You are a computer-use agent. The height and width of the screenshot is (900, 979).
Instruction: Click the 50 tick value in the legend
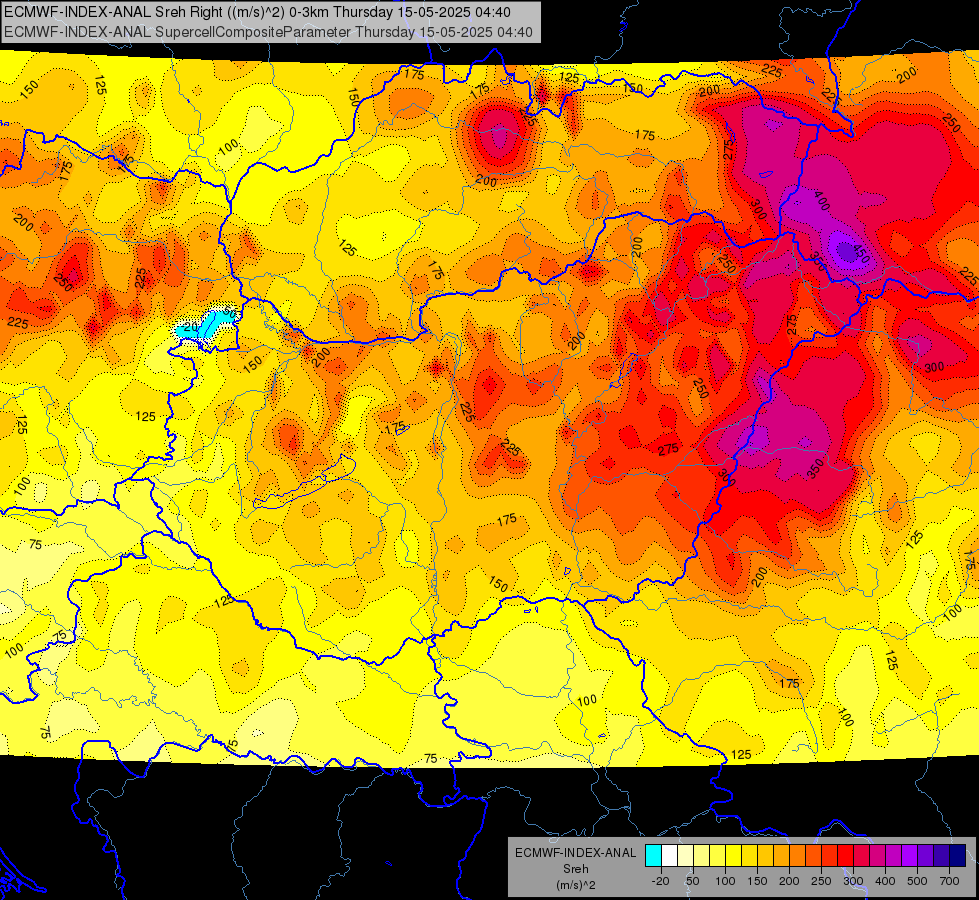point(692,881)
